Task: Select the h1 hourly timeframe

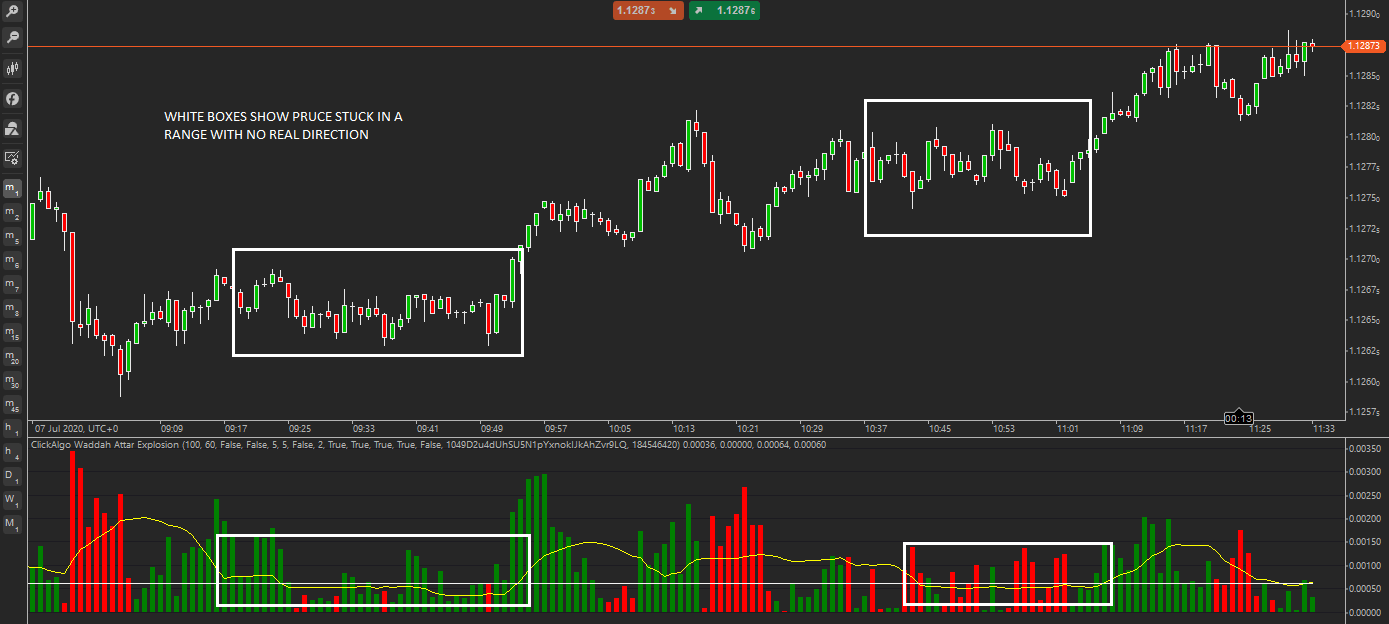Action: coord(12,428)
